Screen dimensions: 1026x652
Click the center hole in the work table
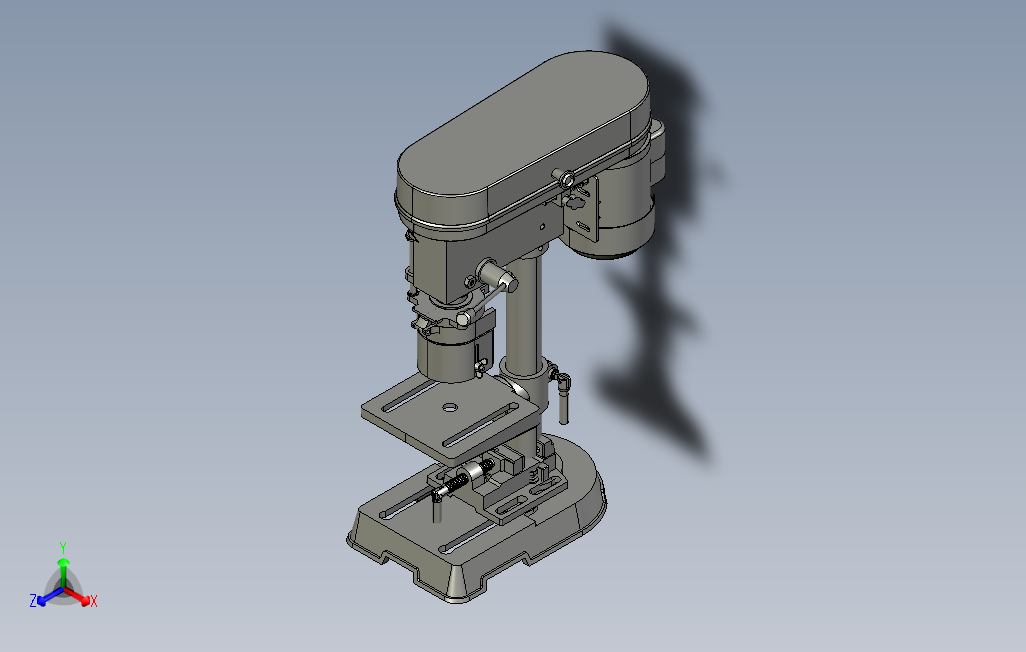pyautogui.click(x=450, y=407)
